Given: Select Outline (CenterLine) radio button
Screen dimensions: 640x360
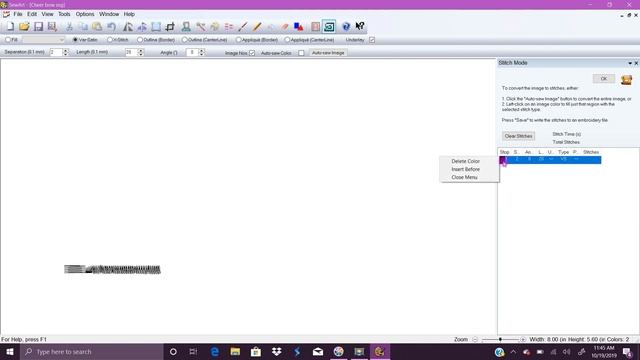Looking at the screenshot, I should [184, 40].
